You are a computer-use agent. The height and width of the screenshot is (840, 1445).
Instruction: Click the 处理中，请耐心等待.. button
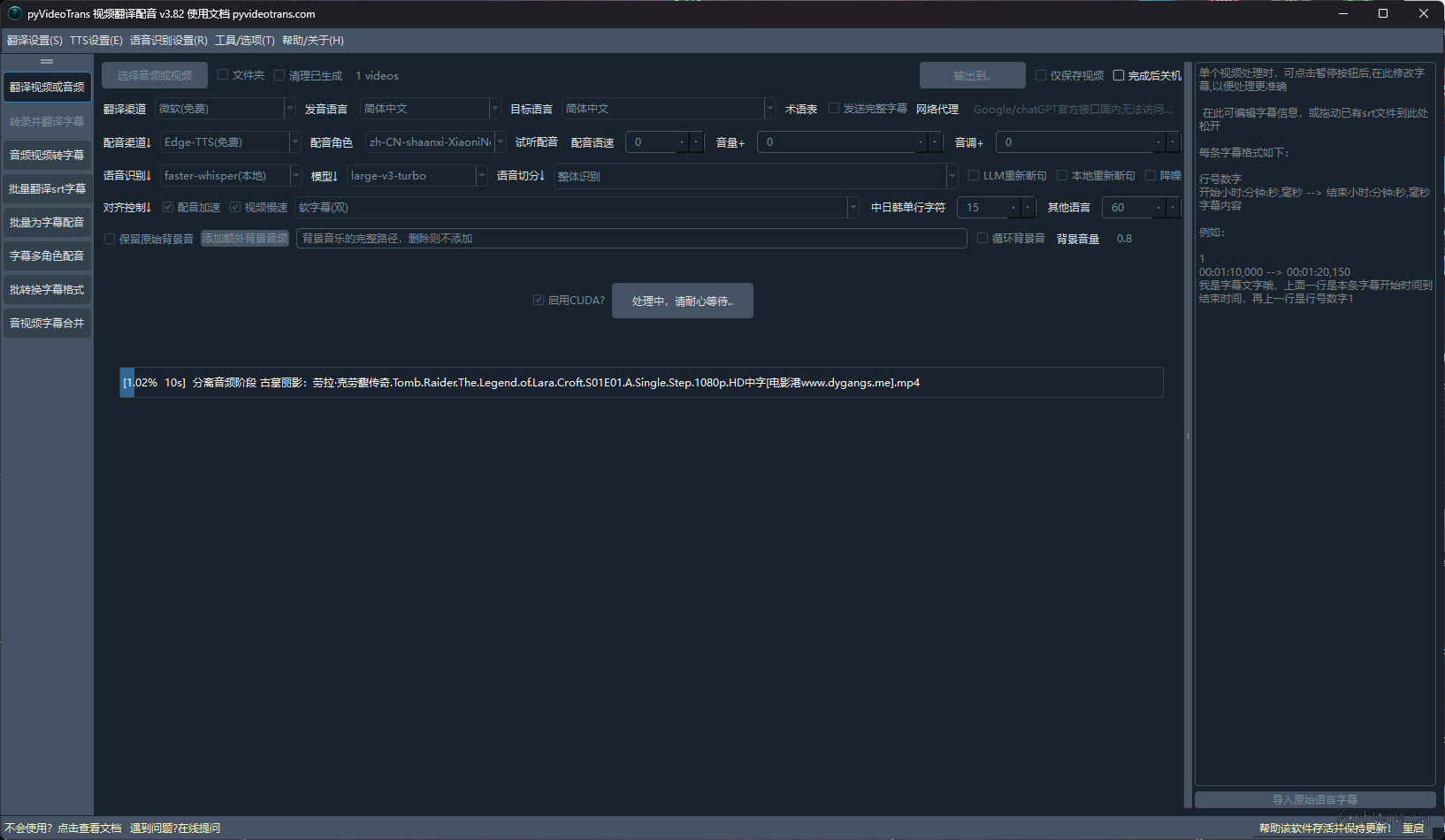click(x=683, y=301)
